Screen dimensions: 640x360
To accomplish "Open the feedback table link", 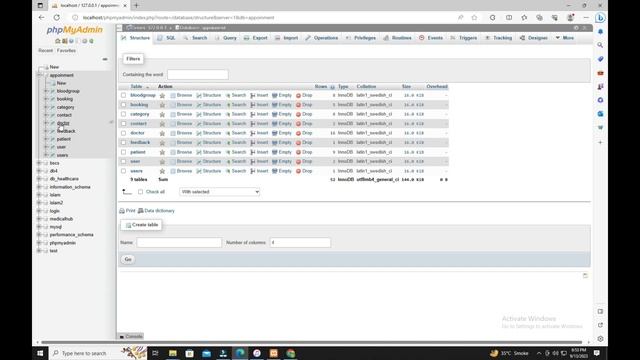I will [140, 142].
